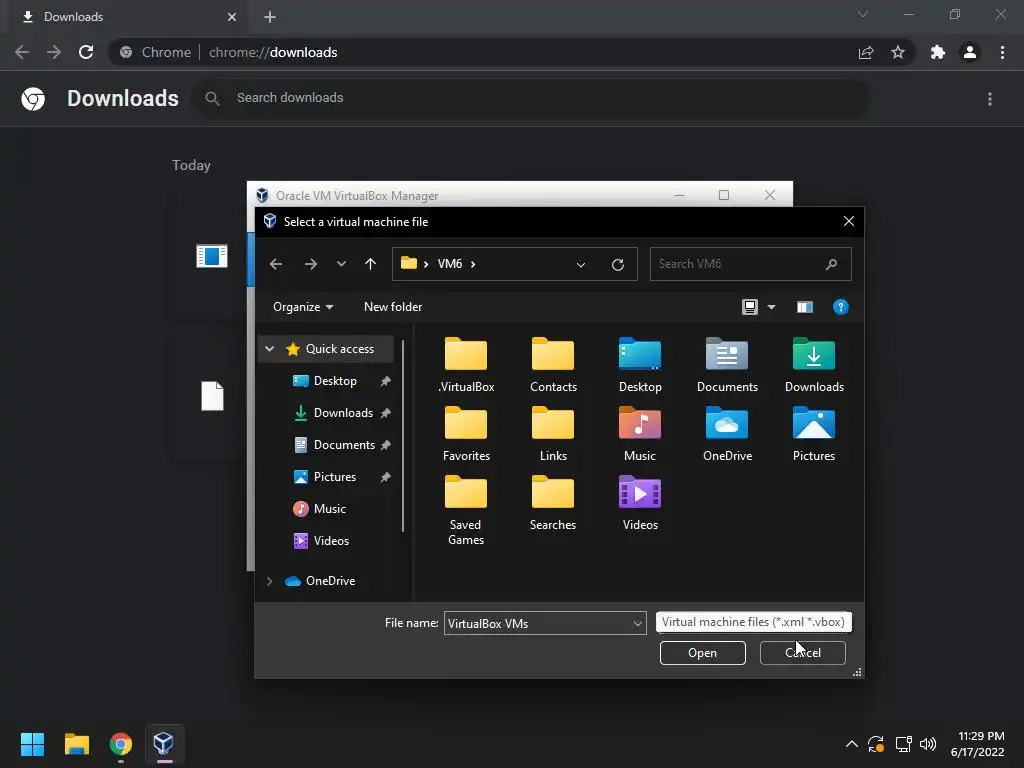
Task: Refresh the VM6 folder view
Action: pos(617,264)
